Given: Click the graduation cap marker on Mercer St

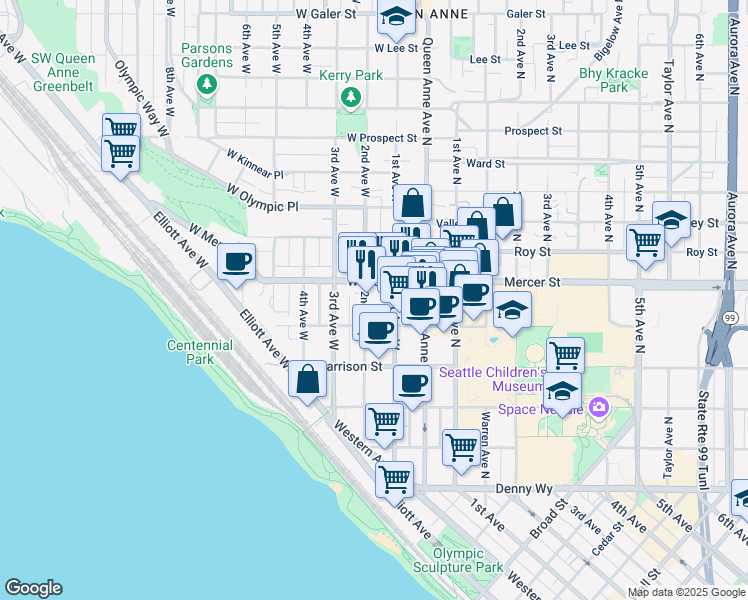Looking at the screenshot, I should click(512, 311).
